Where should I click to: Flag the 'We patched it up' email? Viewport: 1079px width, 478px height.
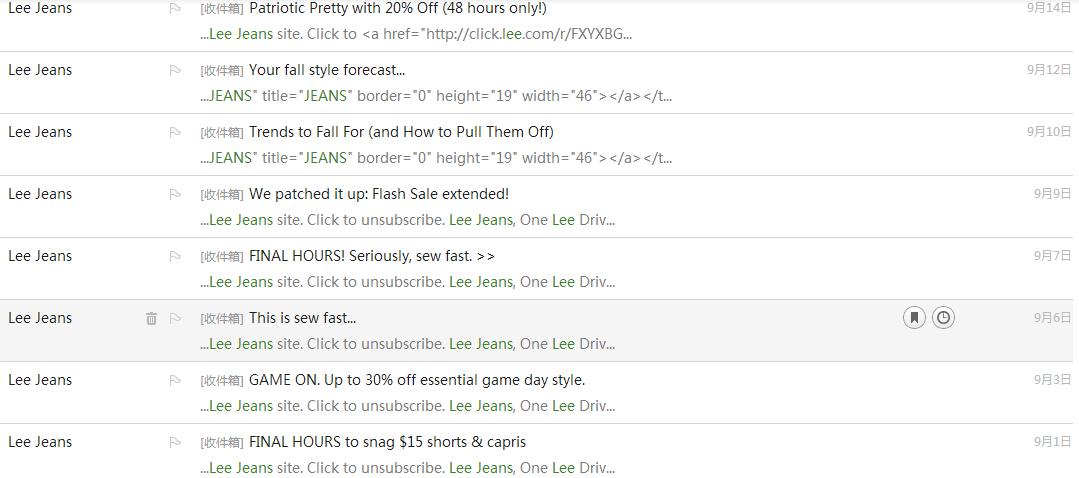175,195
